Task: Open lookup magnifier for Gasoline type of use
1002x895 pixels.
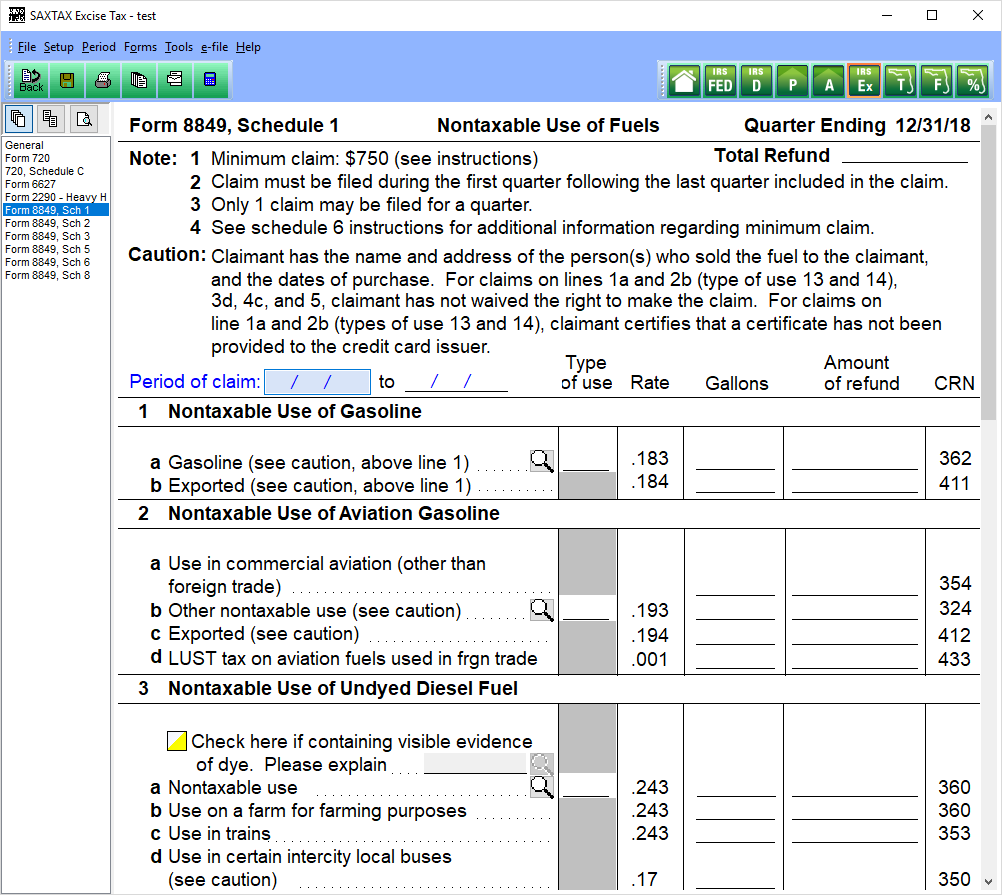Action: coord(541,461)
